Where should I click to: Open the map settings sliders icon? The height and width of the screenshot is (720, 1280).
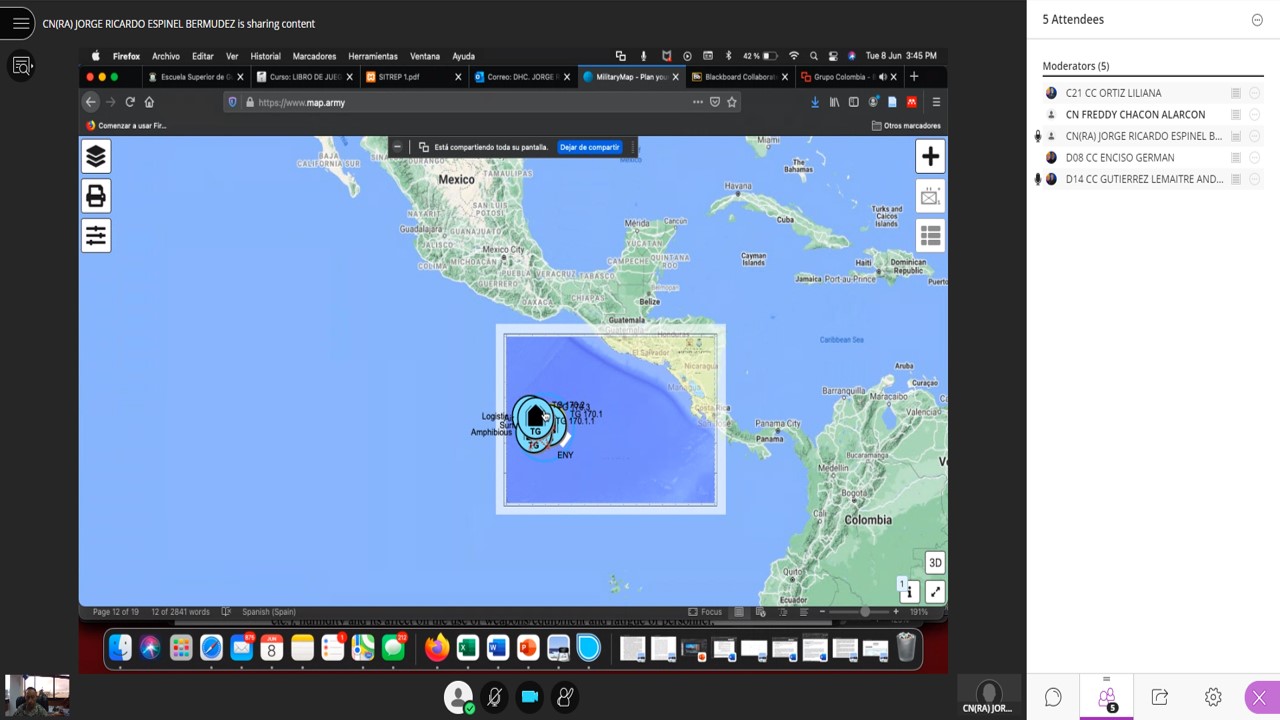pos(96,236)
